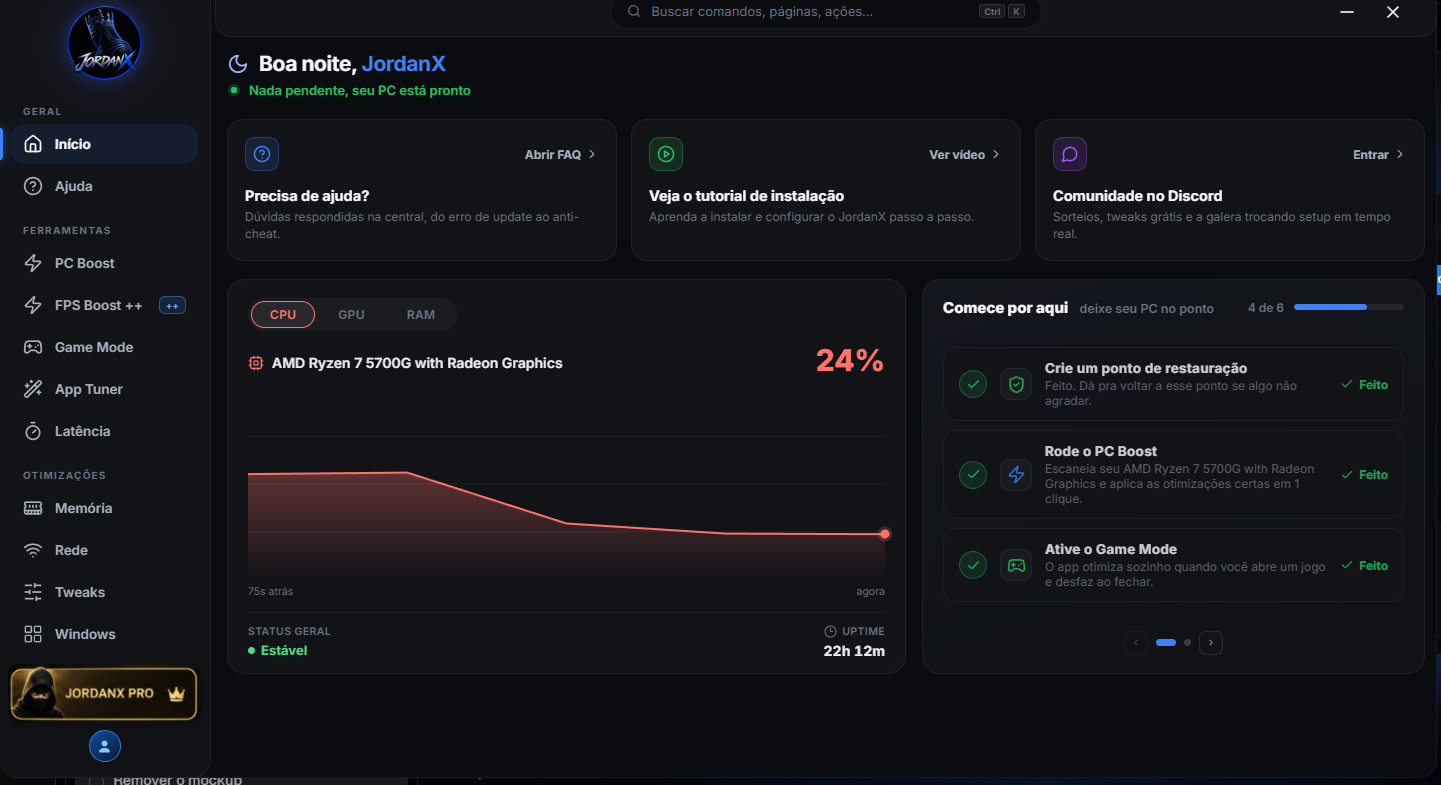The image size is (1441, 785).
Task: Click the Ajuda question mark icon
Action: coord(33,186)
